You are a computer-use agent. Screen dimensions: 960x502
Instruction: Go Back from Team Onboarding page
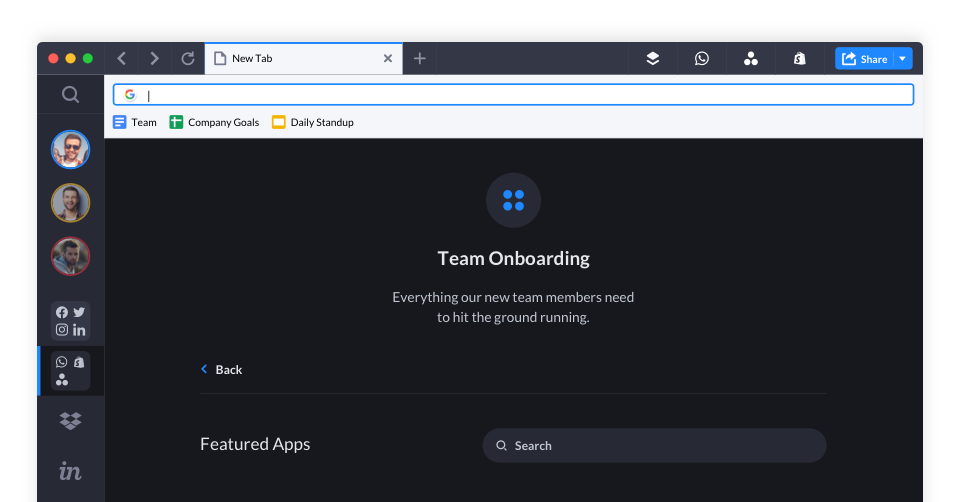pyautogui.click(x=222, y=370)
